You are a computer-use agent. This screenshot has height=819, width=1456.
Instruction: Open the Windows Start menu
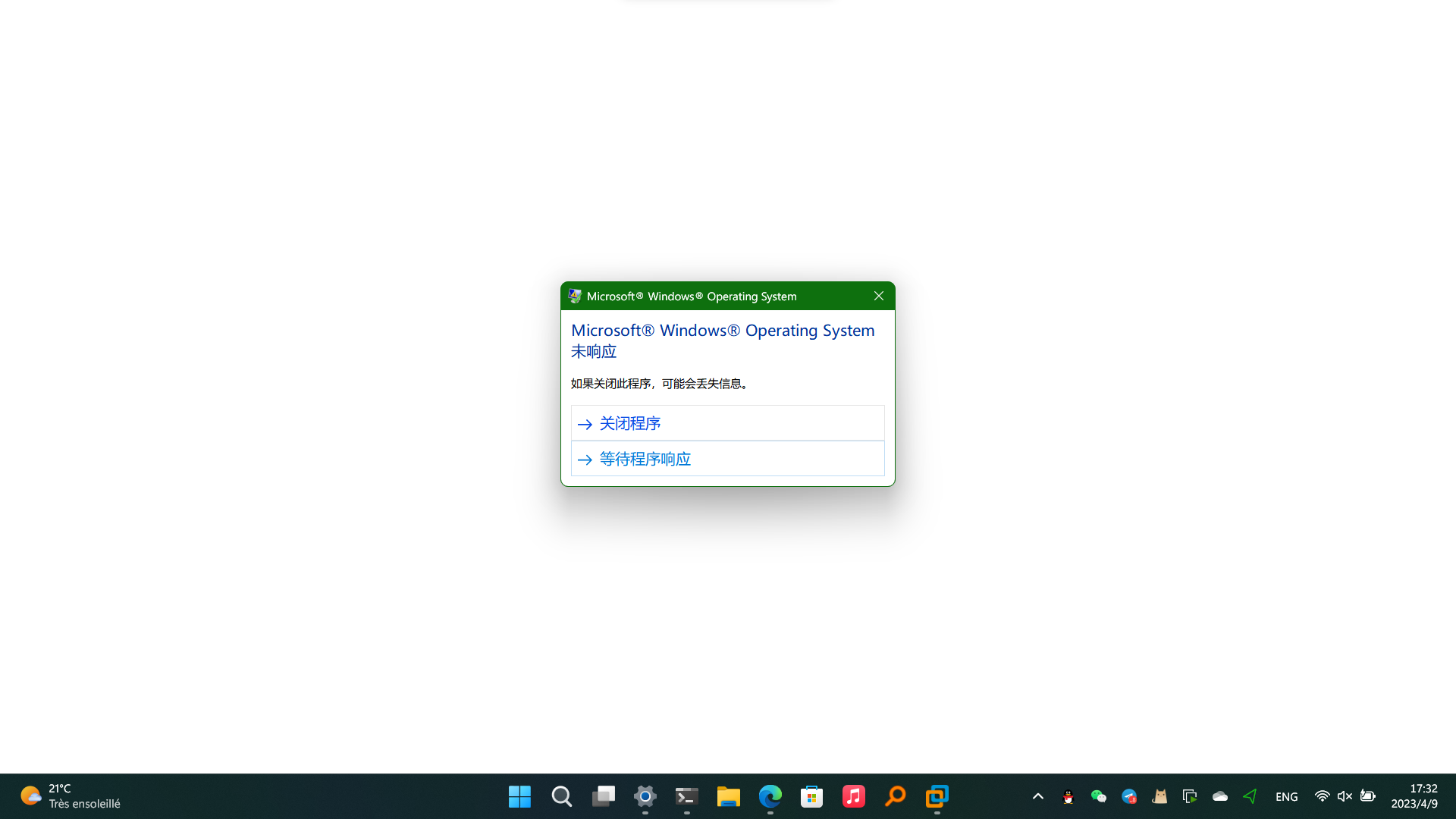pos(519,796)
